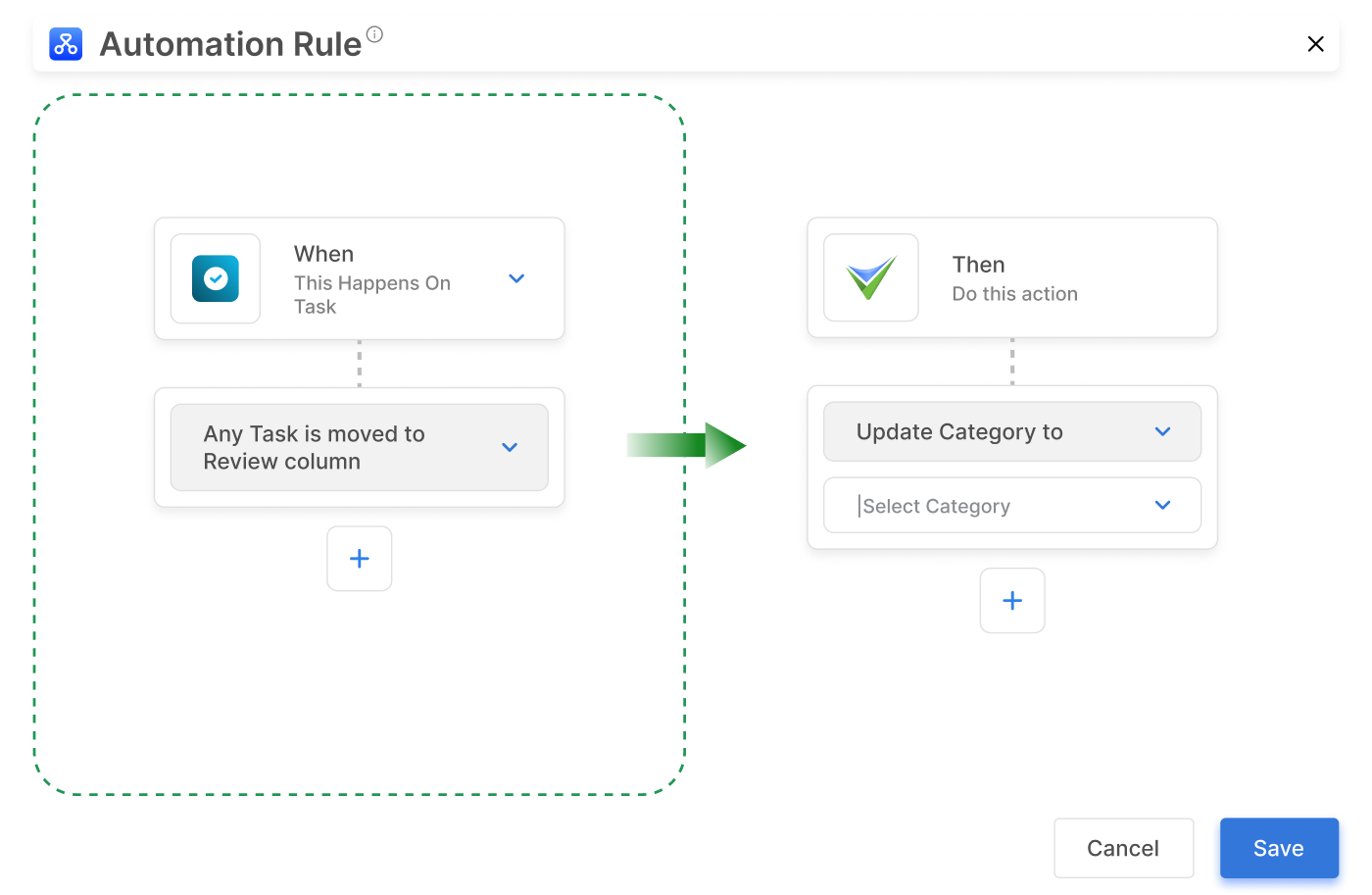The width and height of the screenshot is (1372, 895).
Task: Click the chevron on the trigger condition box
Action: (x=509, y=446)
